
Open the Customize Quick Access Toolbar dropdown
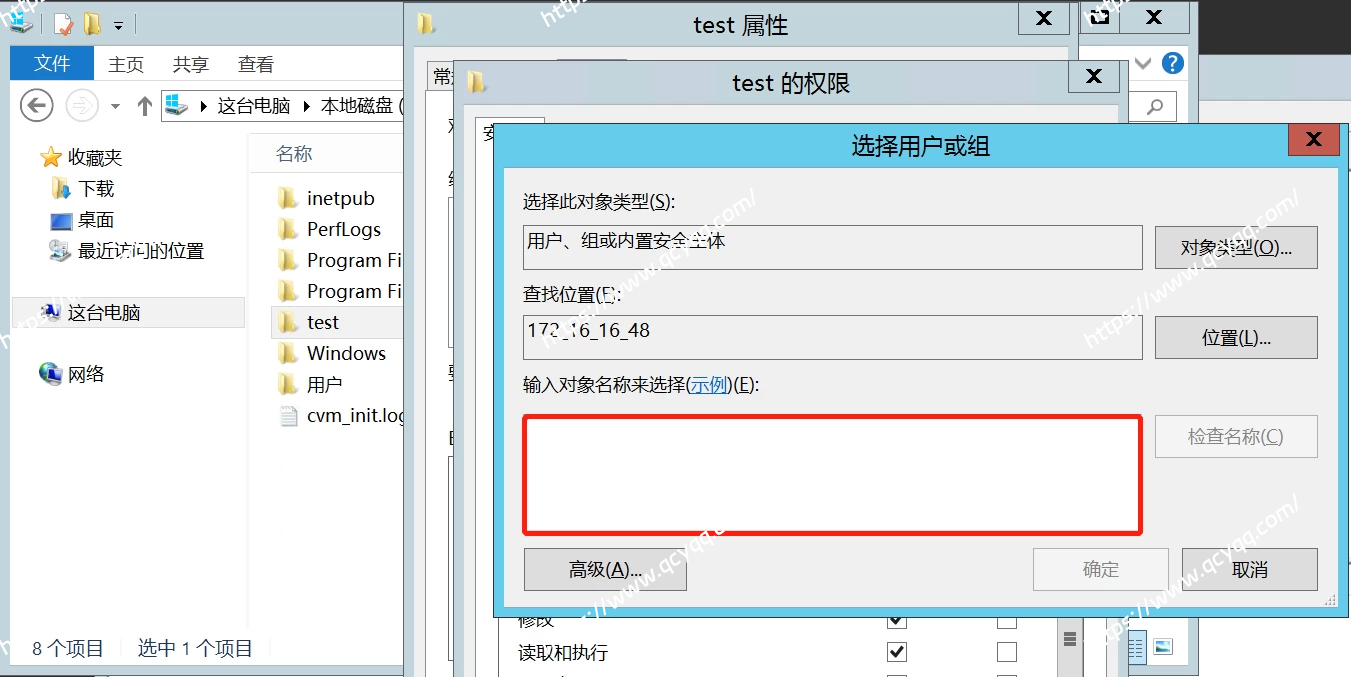118,26
